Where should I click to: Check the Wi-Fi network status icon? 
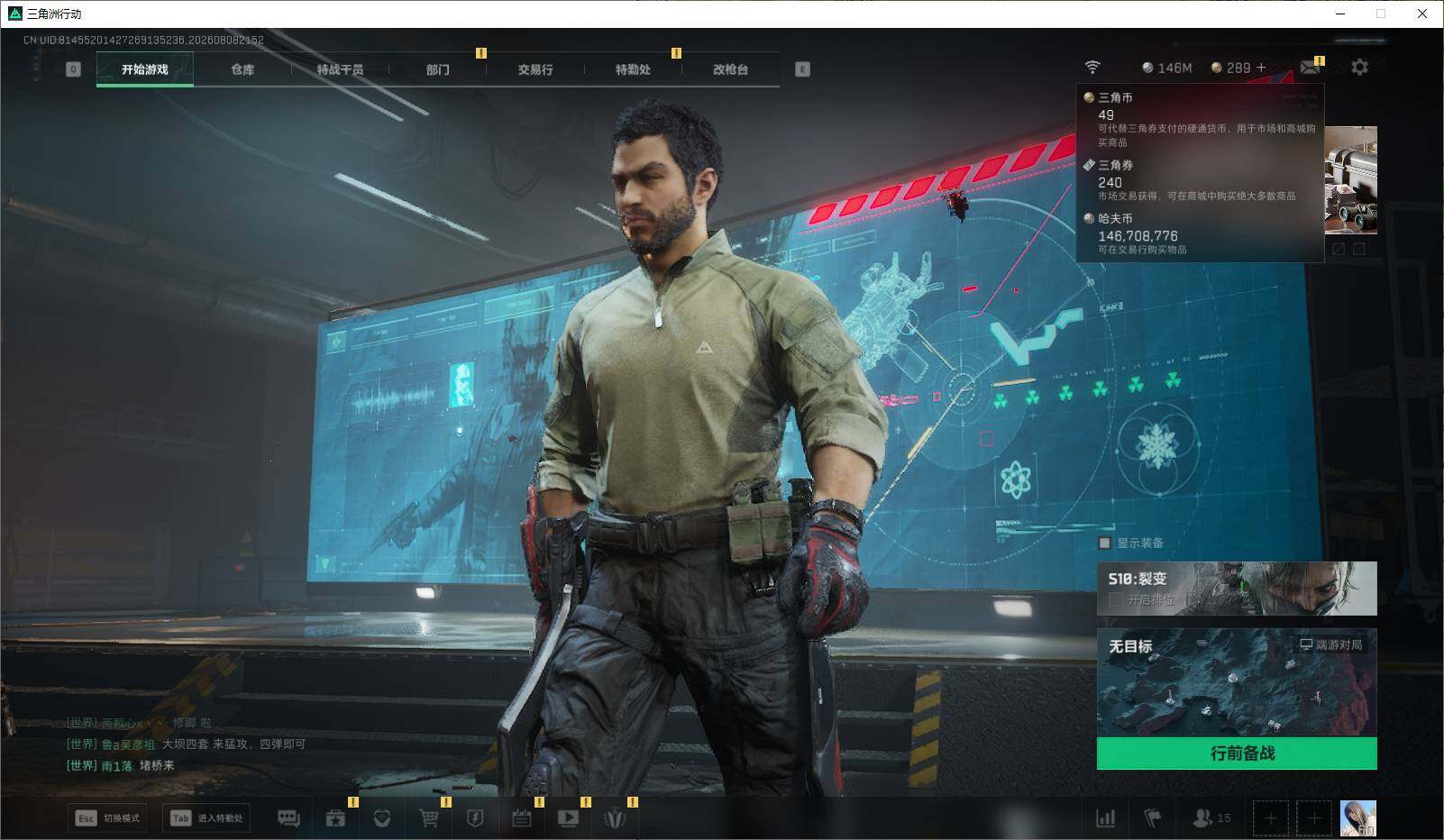[1092, 68]
